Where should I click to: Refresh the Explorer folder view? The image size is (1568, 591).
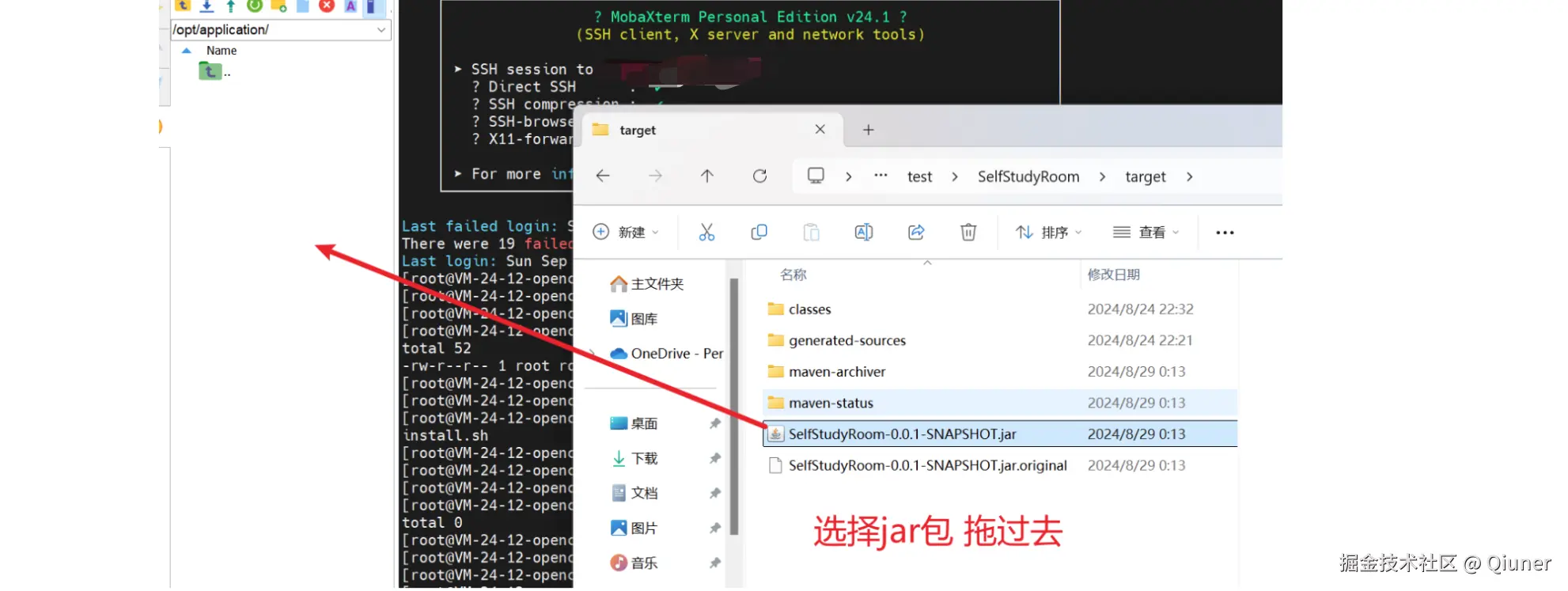coord(759,176)
